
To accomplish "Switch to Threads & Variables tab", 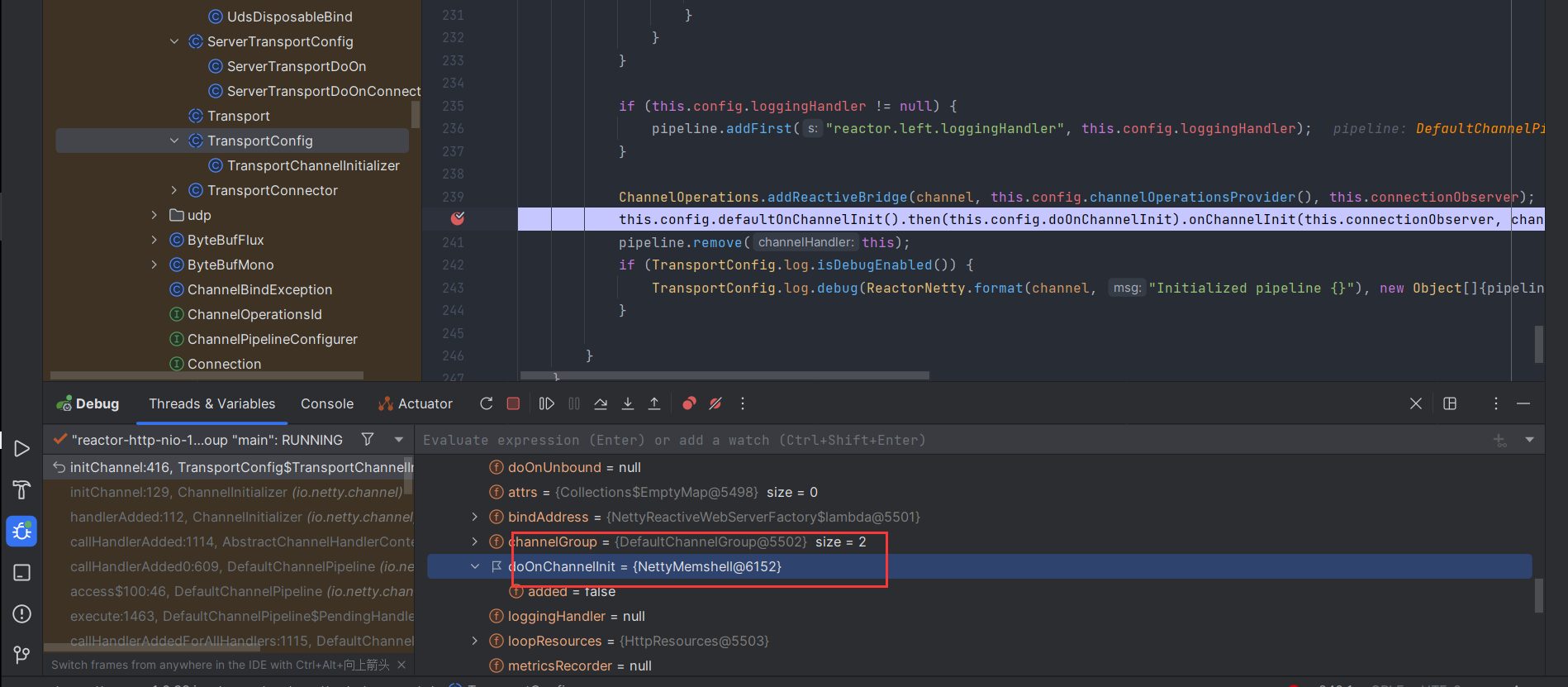I will coord(212,403).
